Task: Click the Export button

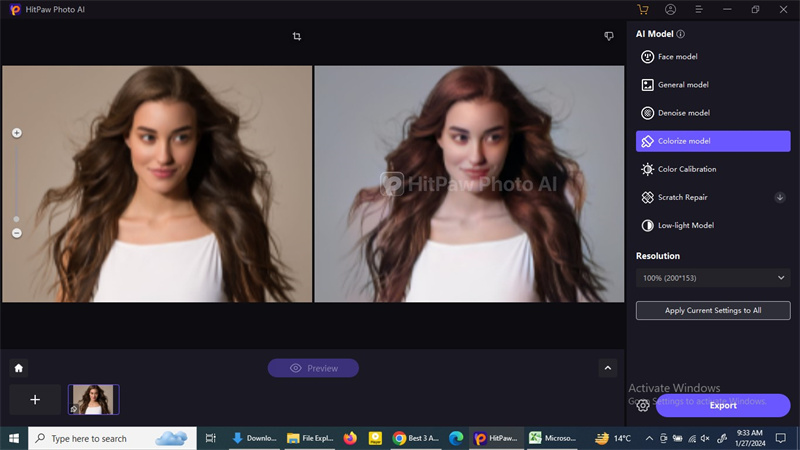Action: [723, 406]
